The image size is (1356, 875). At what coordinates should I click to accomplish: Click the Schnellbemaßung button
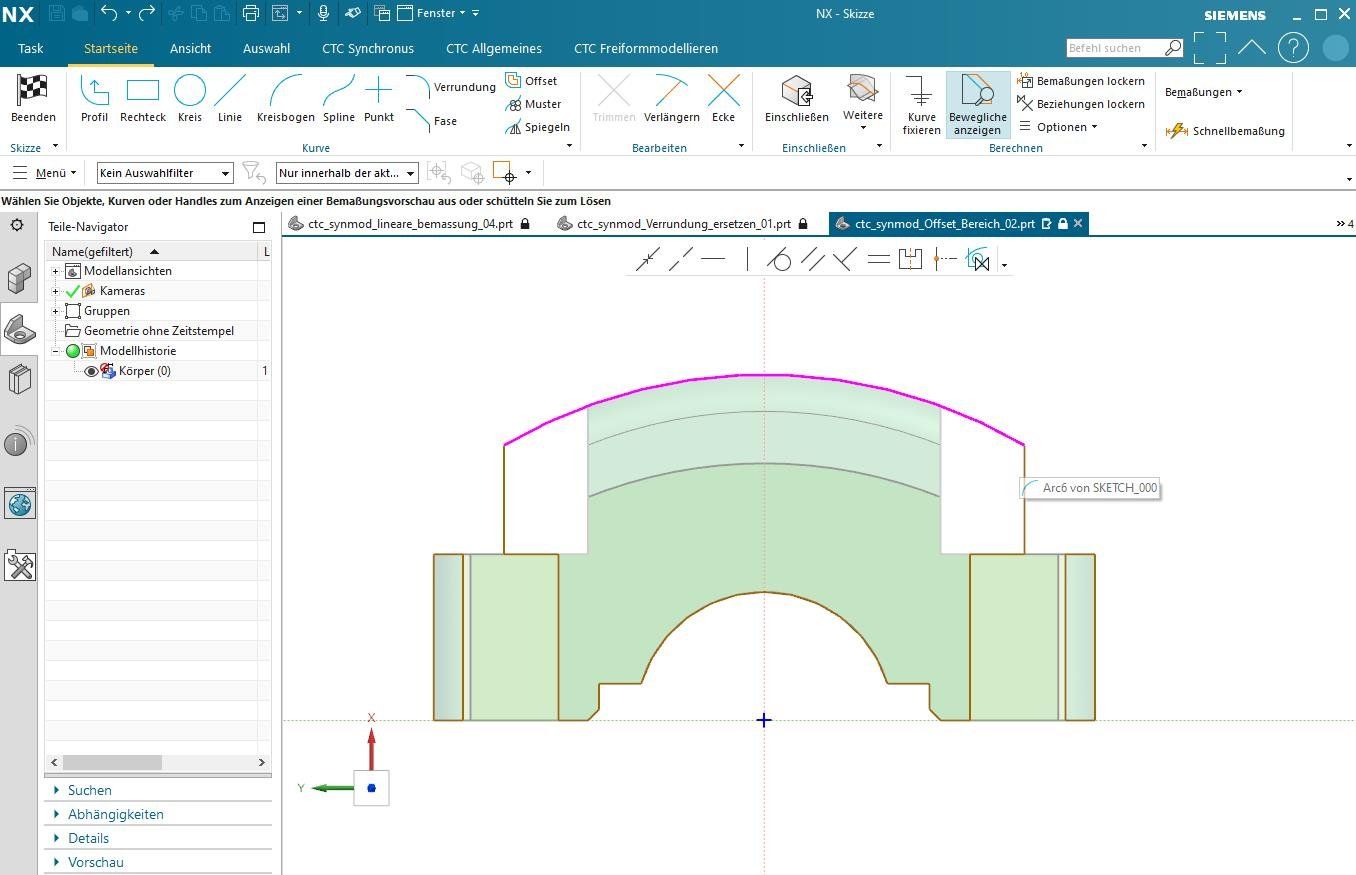coord(1226,131)
